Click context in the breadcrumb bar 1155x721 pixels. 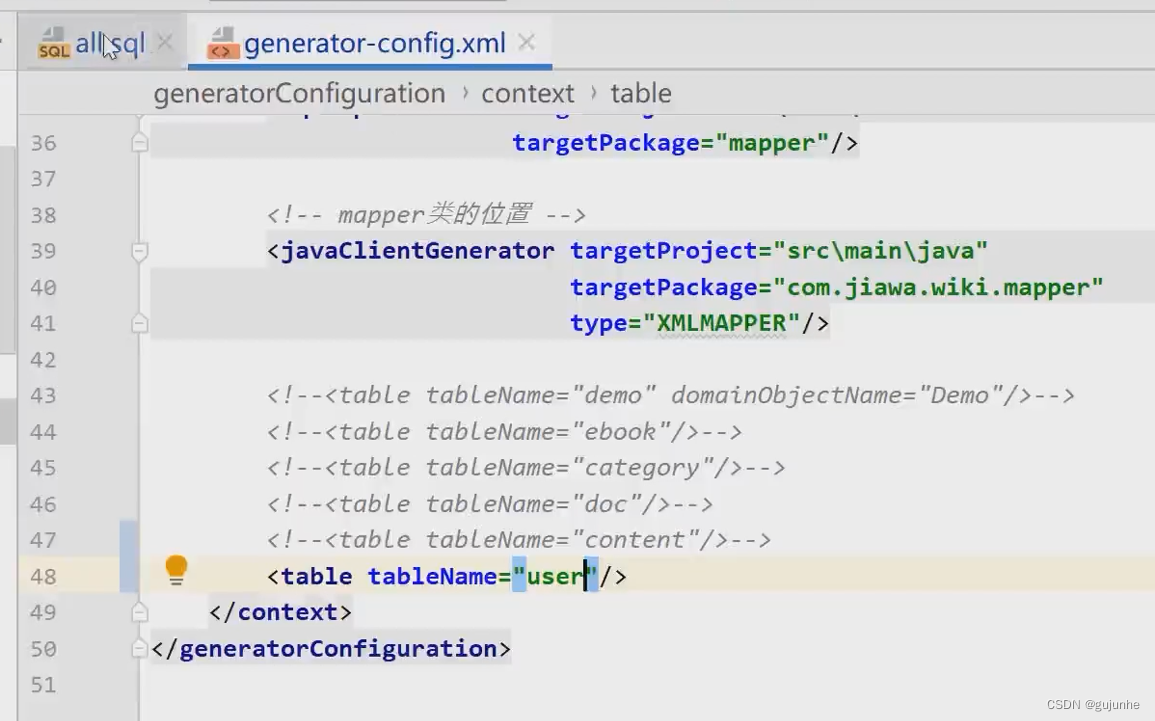click(527, 94)
